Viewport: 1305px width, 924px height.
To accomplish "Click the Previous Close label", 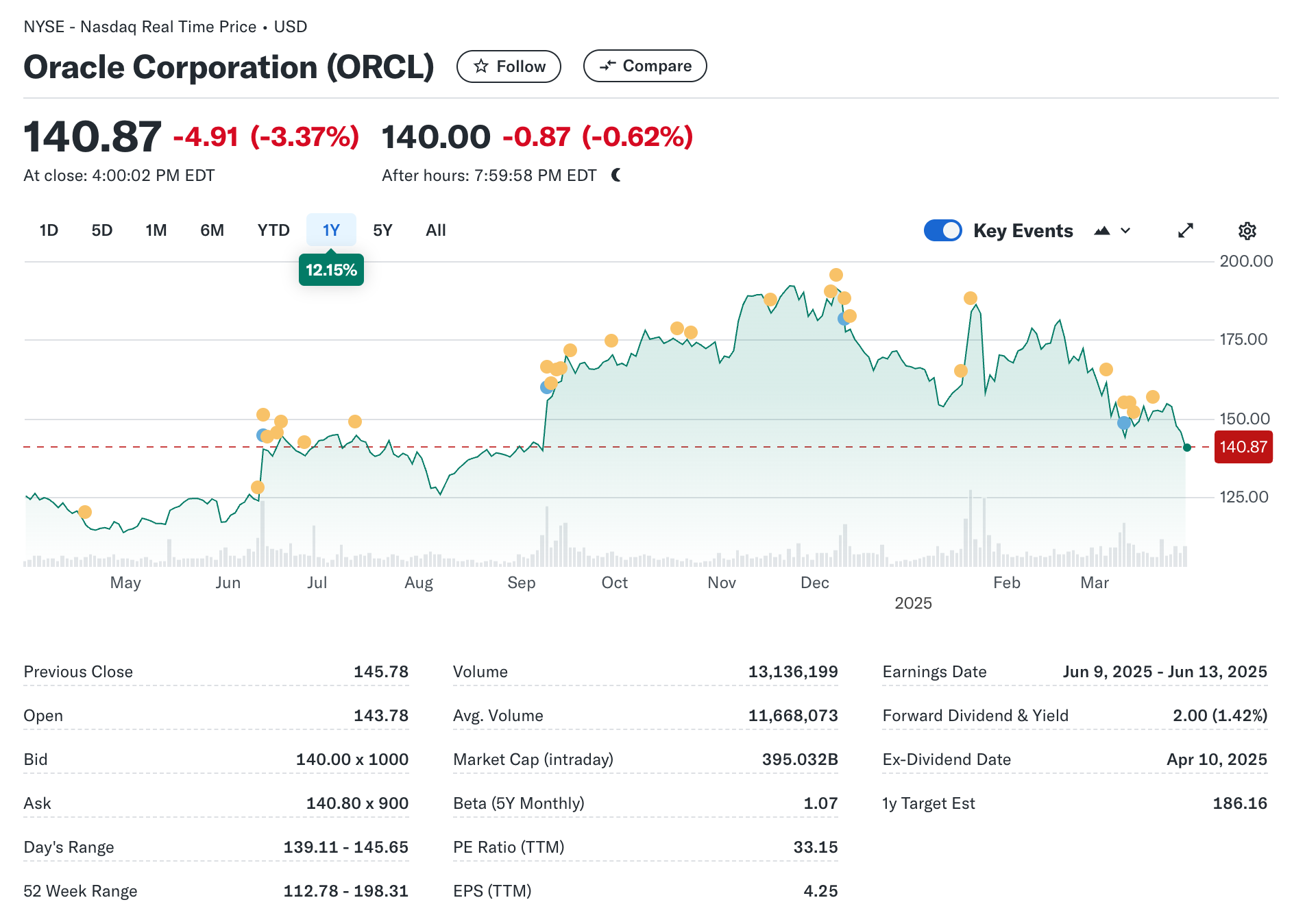I will click(x=78, y=672).
